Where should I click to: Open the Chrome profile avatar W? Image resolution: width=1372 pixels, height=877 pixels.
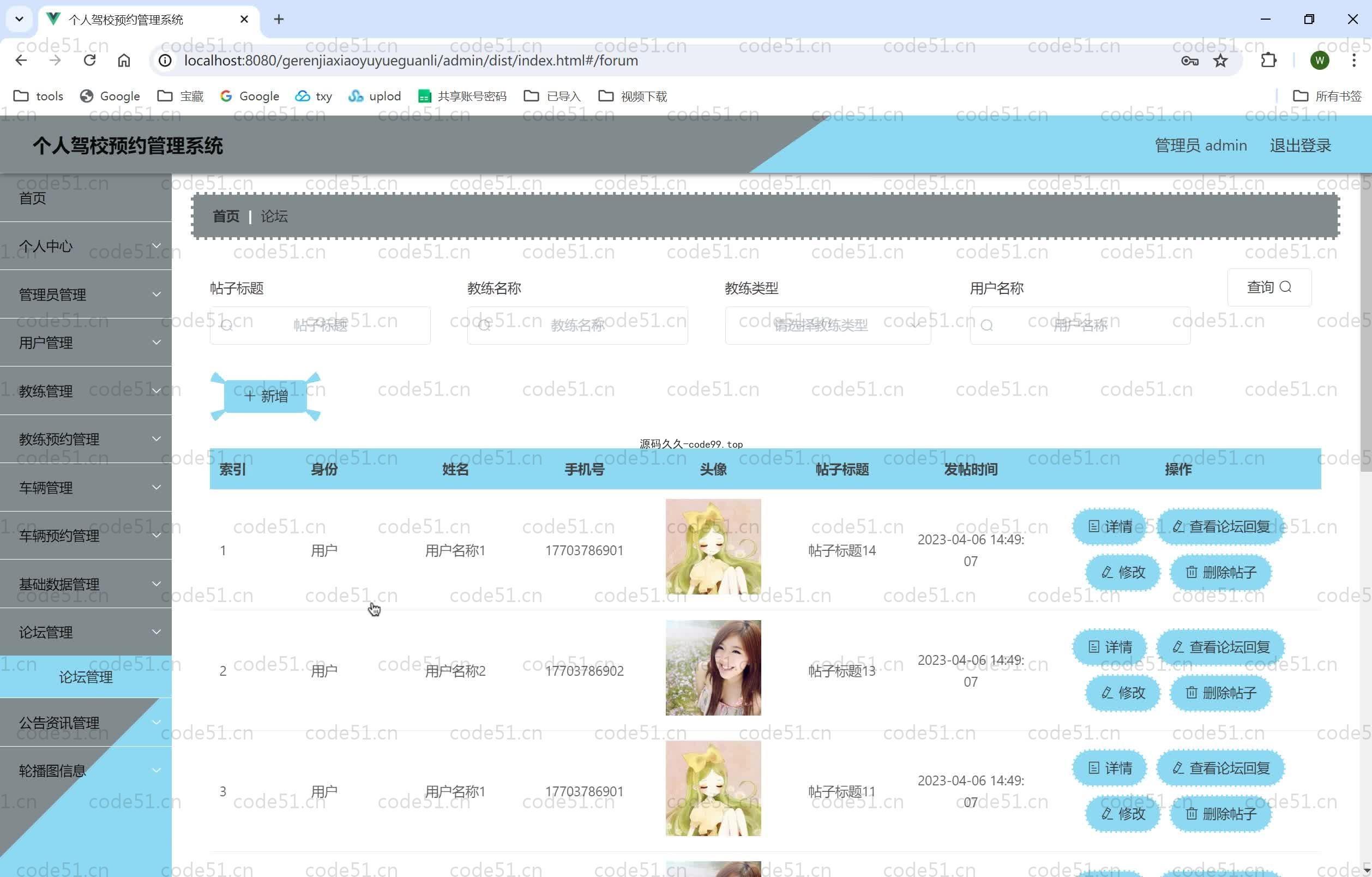point(1320,61)
